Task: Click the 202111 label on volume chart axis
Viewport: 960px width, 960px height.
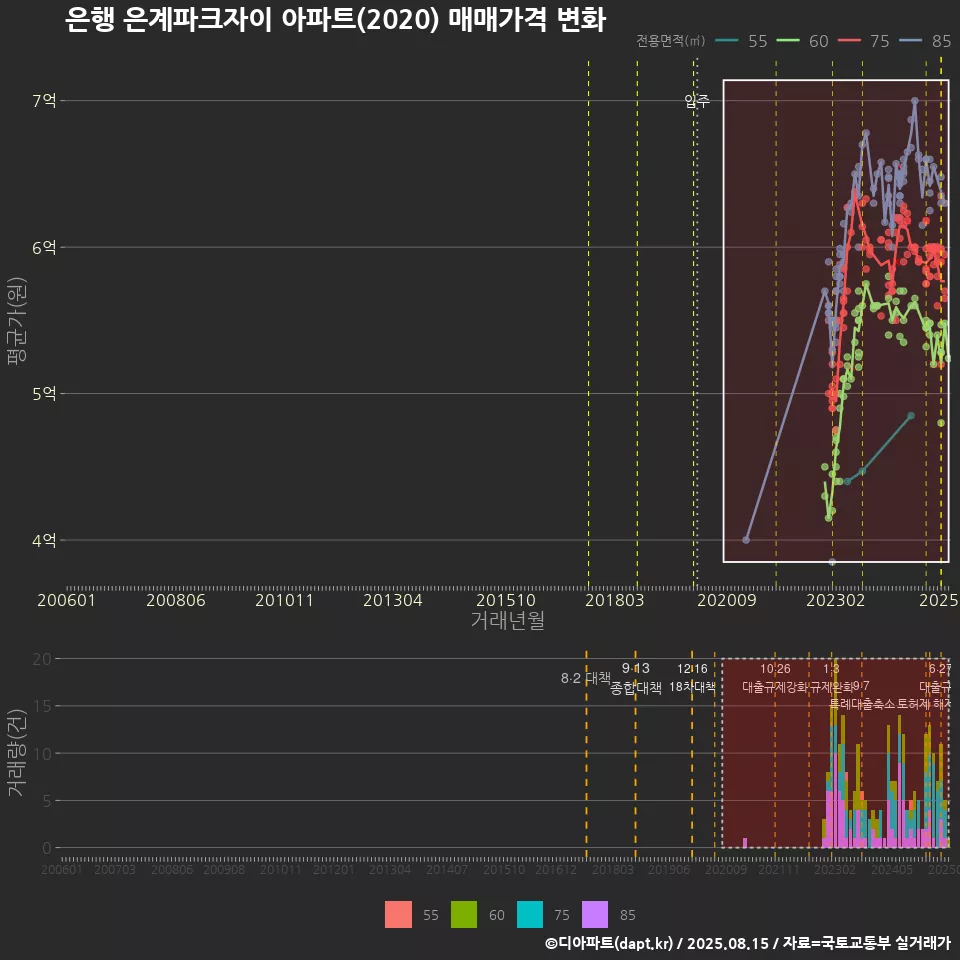Action: 779,869
